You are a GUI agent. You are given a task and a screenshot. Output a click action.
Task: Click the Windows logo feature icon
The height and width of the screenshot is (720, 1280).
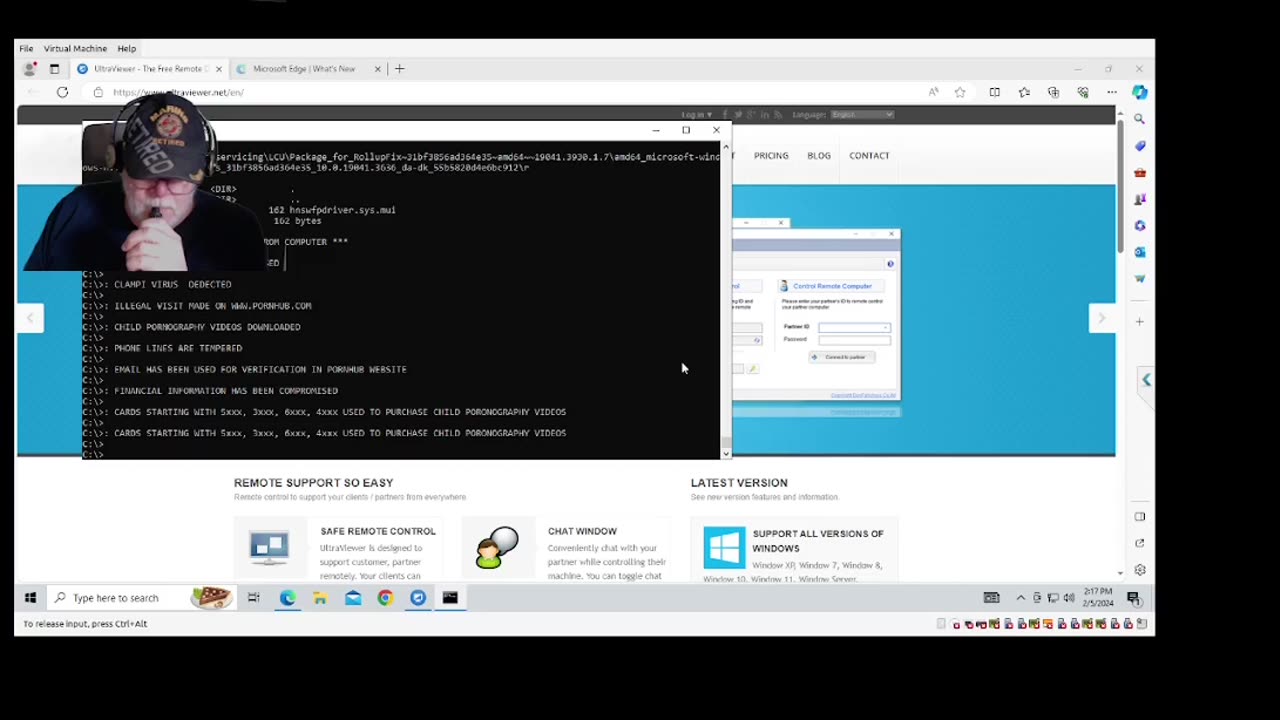click(x=724, y=548)
